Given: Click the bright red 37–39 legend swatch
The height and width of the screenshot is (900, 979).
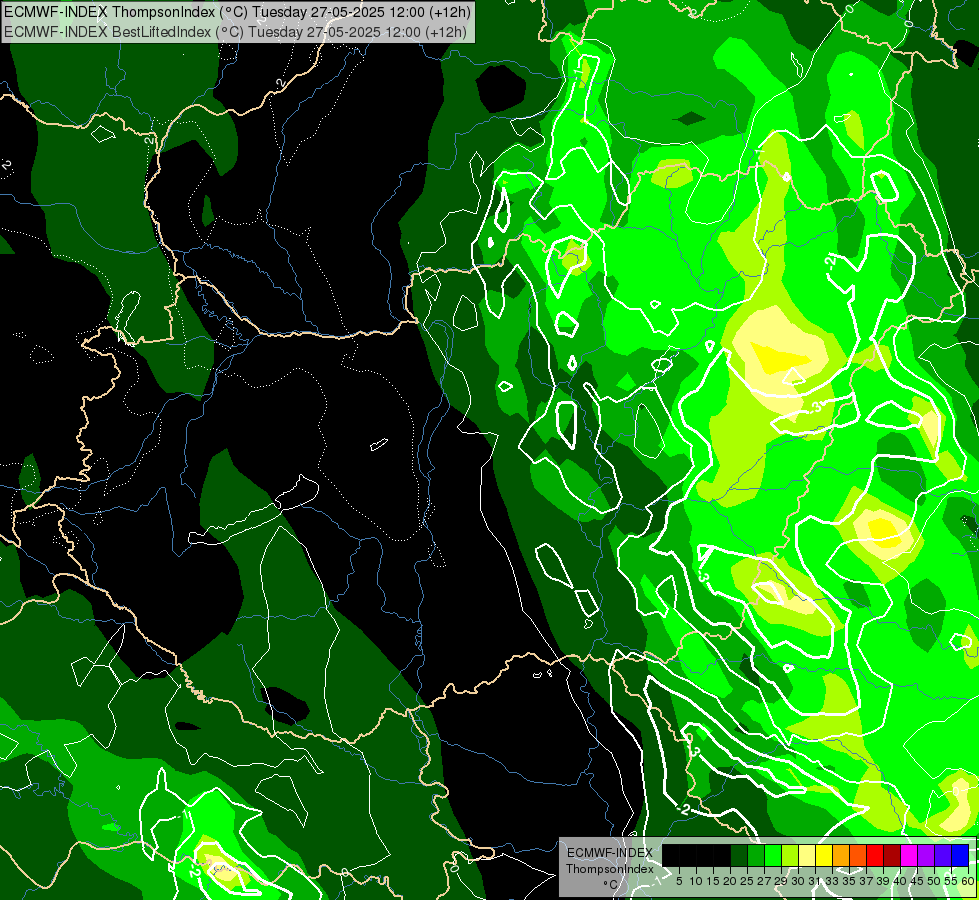Looking at the screenshot, I should pos(875,855).
